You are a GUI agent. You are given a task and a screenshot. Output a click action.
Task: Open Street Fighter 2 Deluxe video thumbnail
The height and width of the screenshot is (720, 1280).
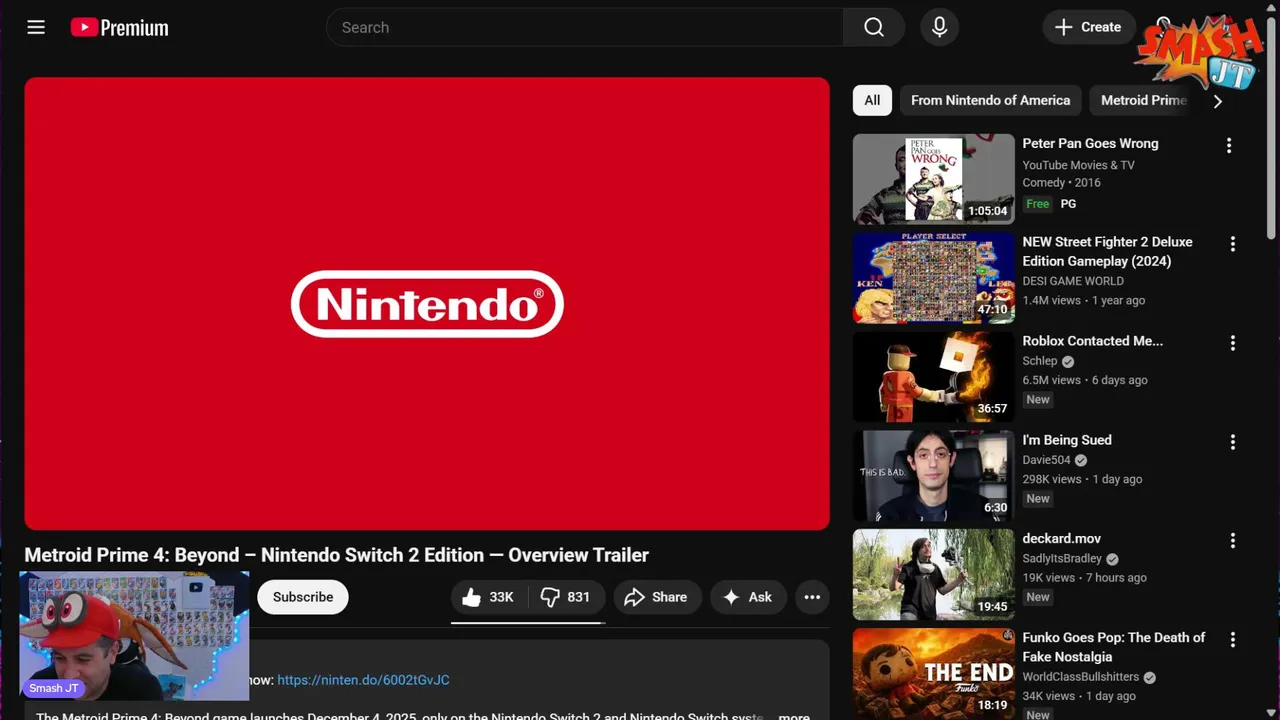point(934,278)
